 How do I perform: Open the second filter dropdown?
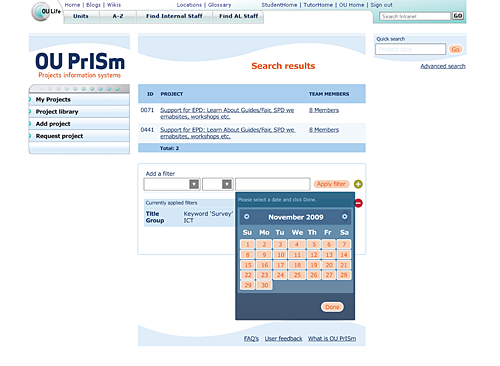[218, 184]
